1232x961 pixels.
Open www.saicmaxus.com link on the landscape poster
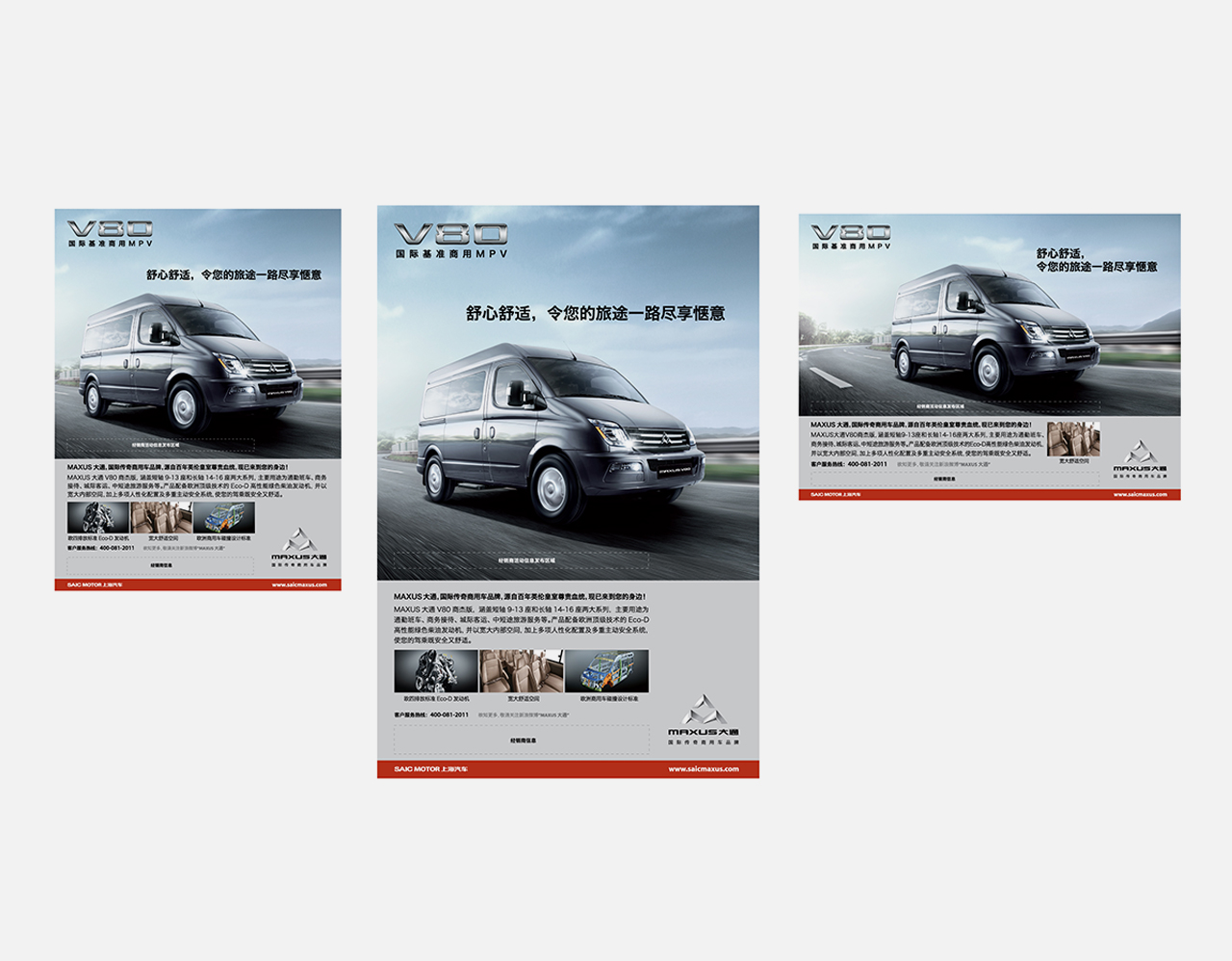(x=1141, y=495)
